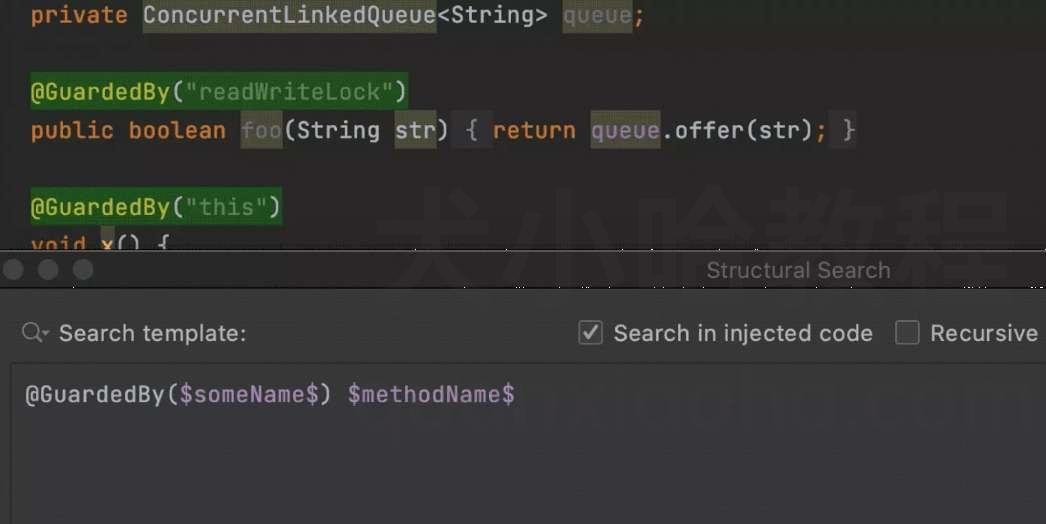Click the queue field in the declaration line
The height and width of the screenshot is (524, 1046).
click(x=597, y=15)
